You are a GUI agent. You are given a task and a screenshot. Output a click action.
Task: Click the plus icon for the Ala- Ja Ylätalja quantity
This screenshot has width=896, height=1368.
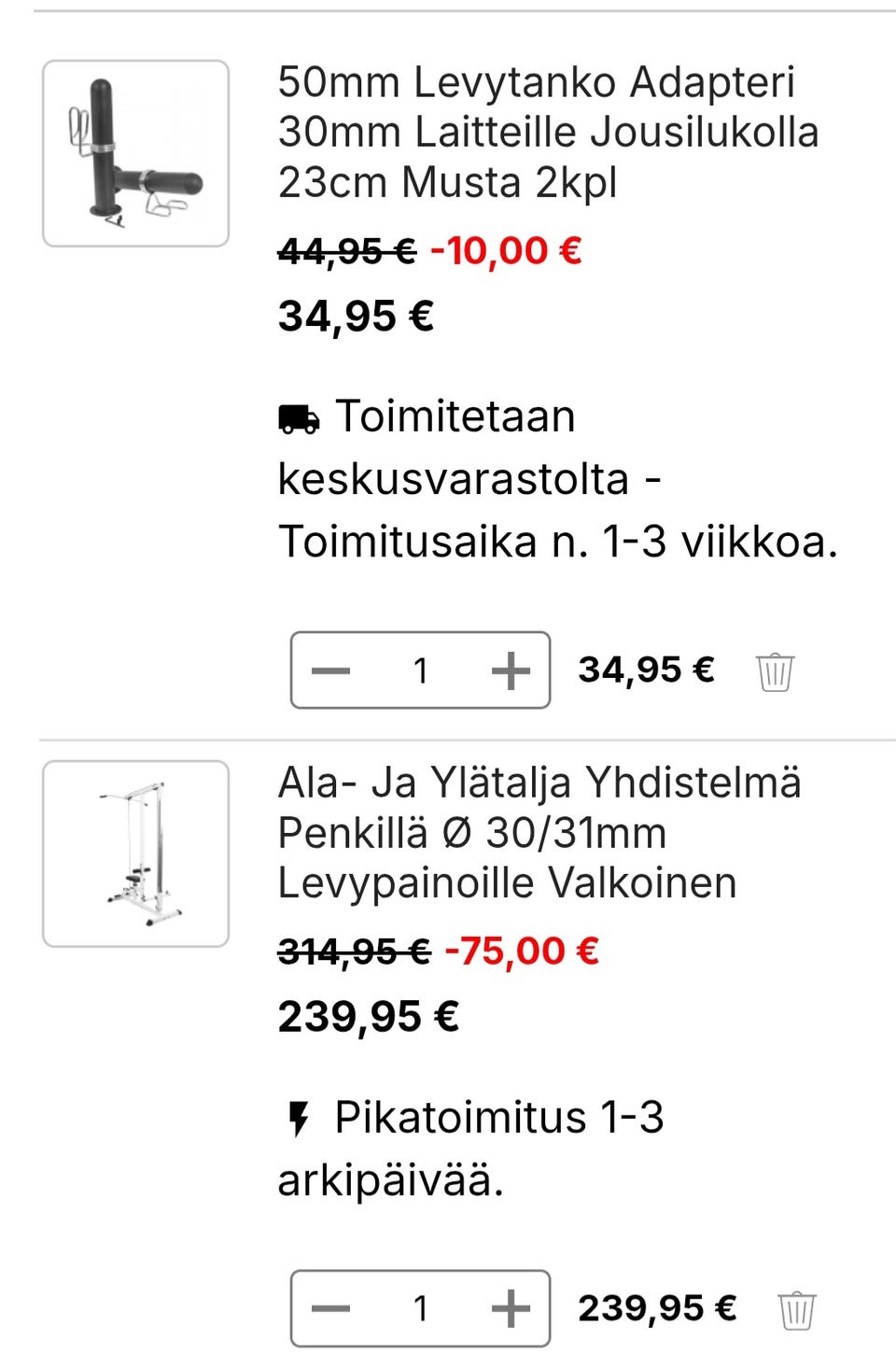pyautogui.click(x=510, y=1308)
